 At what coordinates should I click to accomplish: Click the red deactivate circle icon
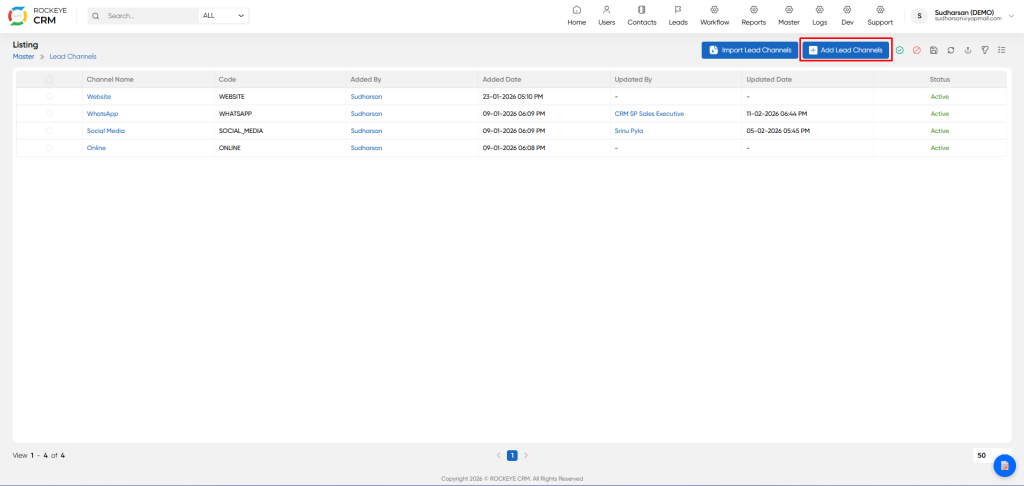click(x=916, y=50)
